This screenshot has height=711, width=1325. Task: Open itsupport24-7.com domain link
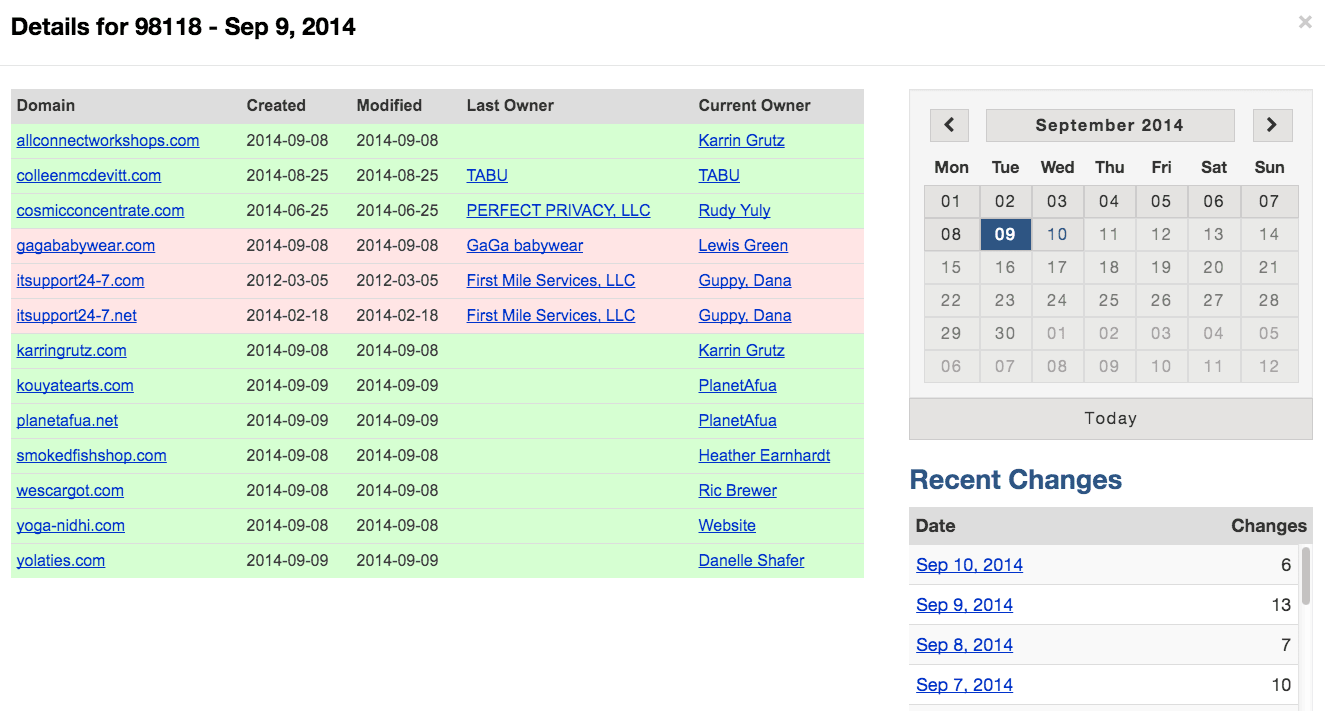click(x=80, y=280)
